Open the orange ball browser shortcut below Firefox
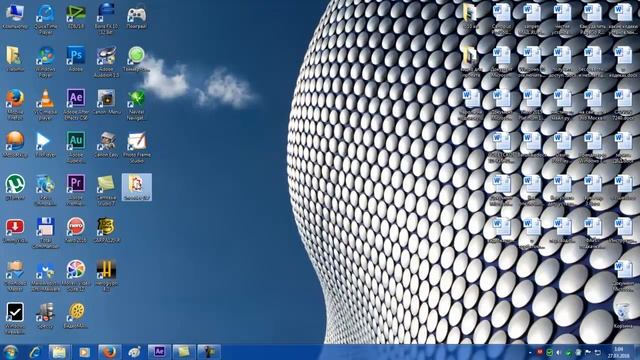The image size is (640, 360). [15, 145]
